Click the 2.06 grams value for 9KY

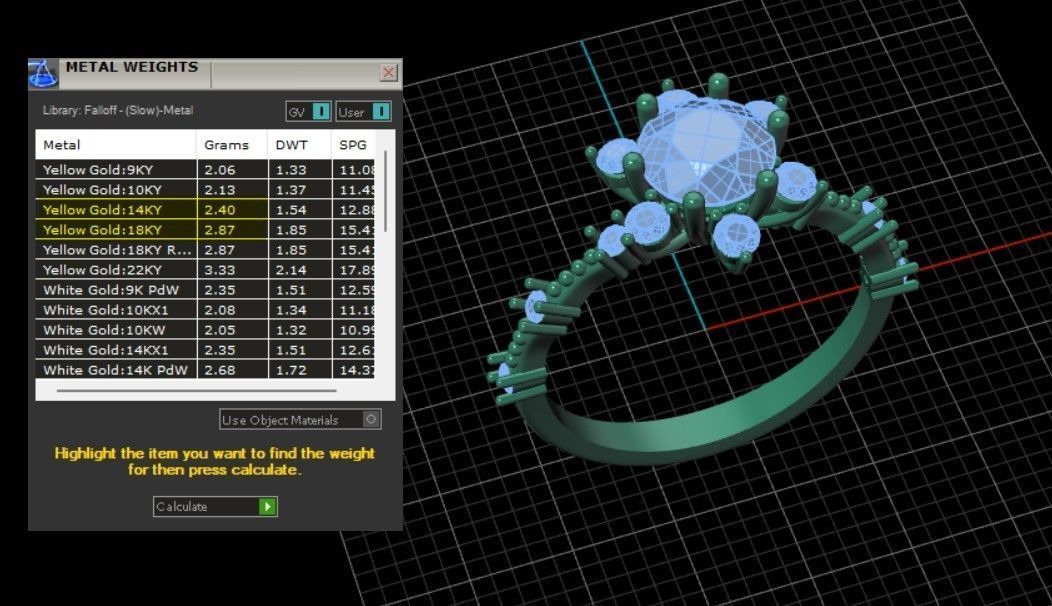[x=220, y=170]
